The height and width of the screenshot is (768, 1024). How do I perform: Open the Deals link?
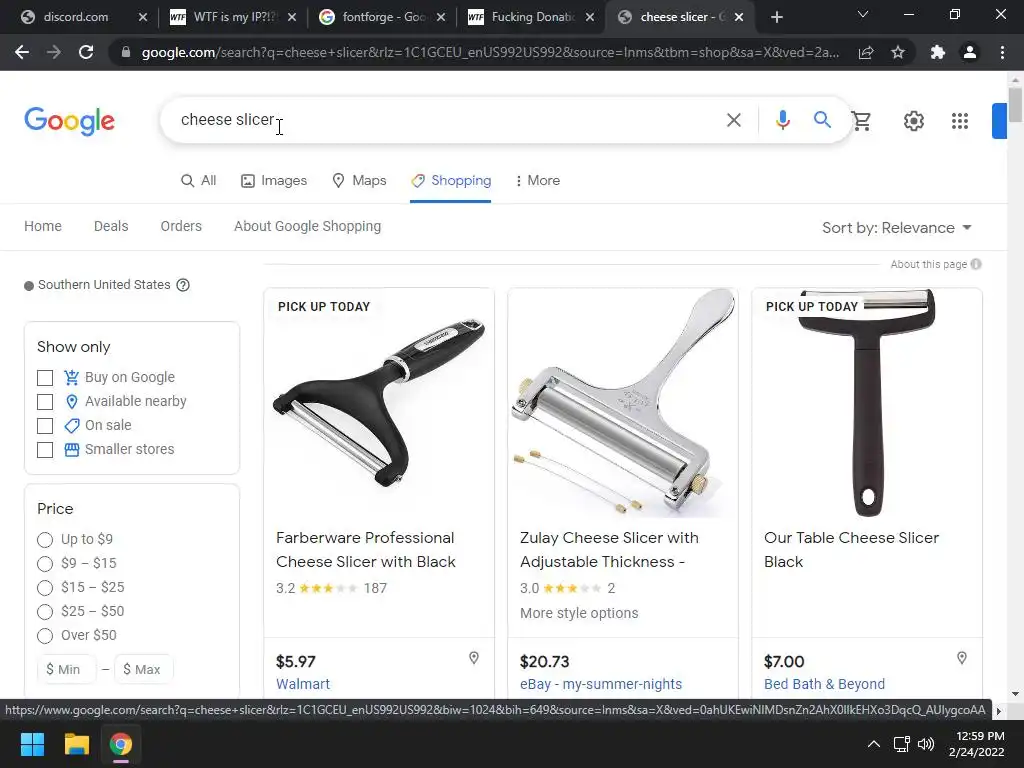[x=111, y=226]
